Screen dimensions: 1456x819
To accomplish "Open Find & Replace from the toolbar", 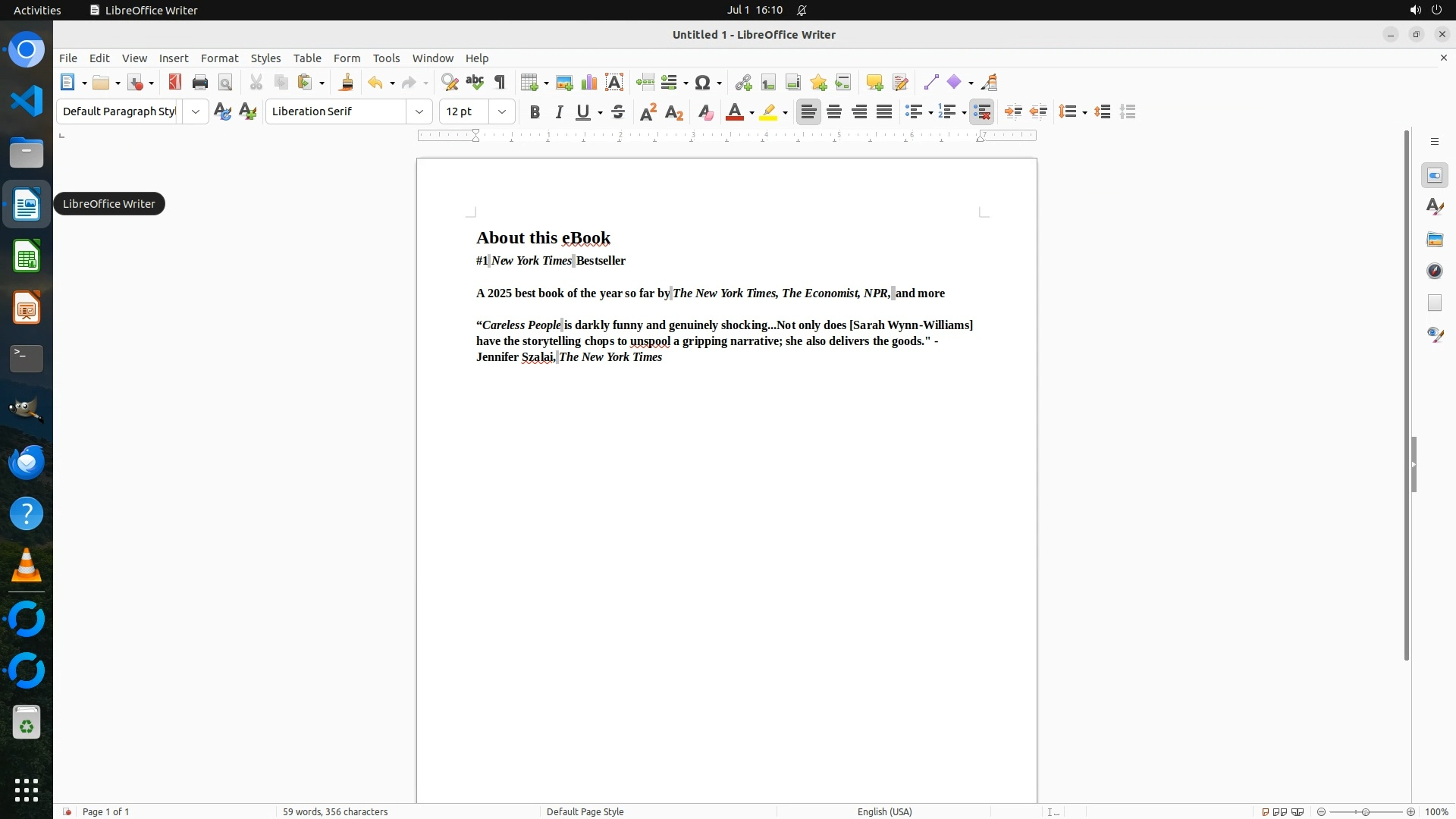I will point(450,83).
